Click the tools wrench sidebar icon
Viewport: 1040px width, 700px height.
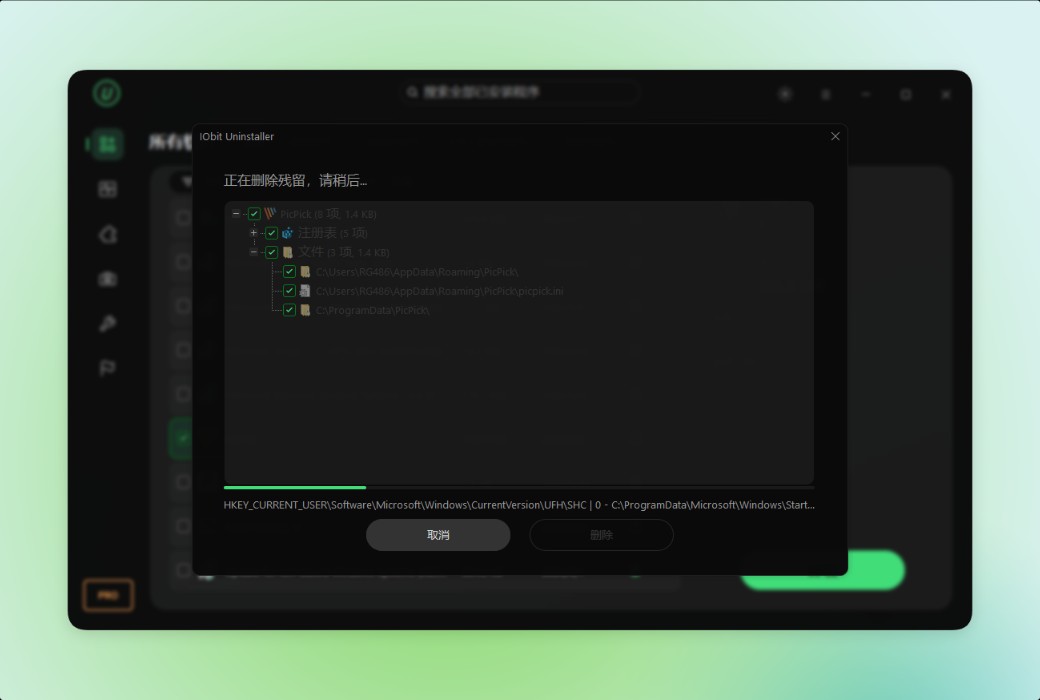coord(107,323)
